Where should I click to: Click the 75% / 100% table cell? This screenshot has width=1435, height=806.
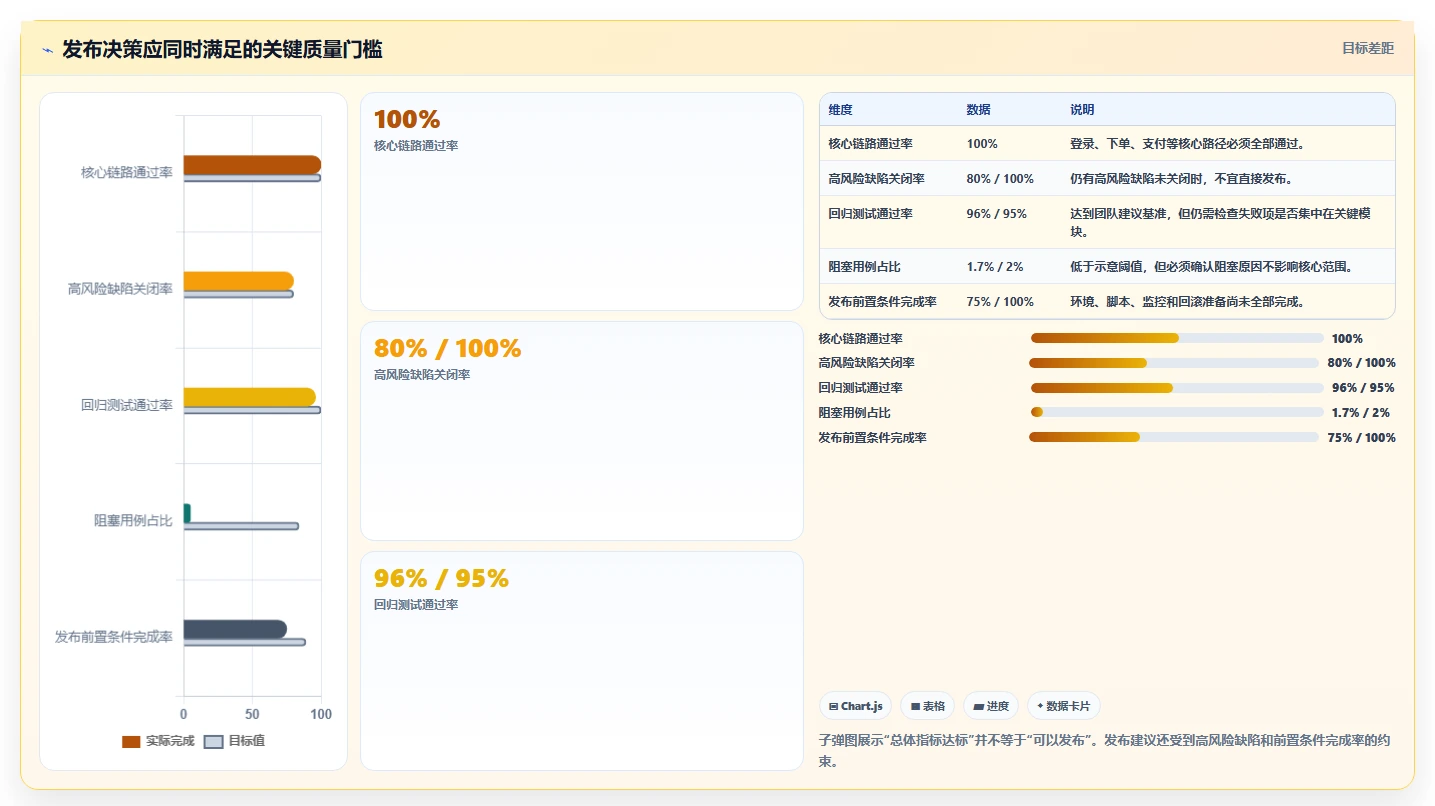coord(1000,302)
